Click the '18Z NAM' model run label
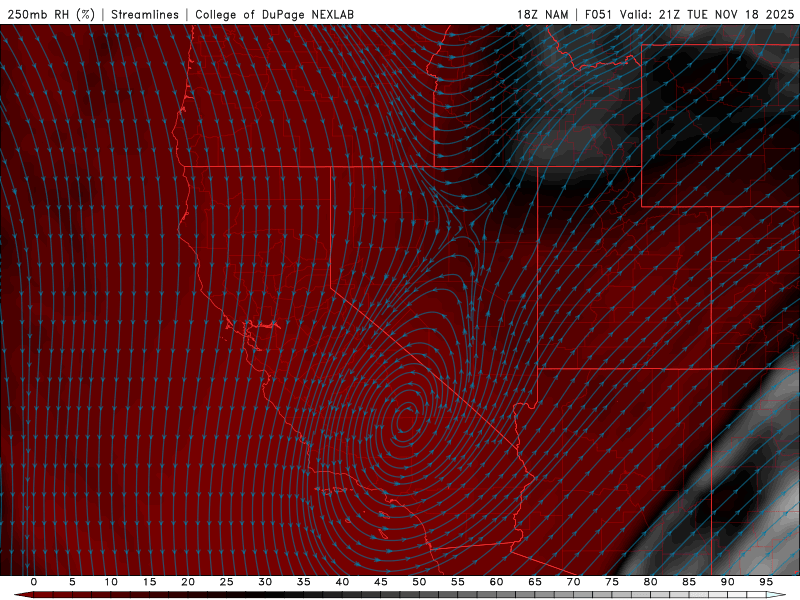The image size is (800, 600). pos(542,14)
